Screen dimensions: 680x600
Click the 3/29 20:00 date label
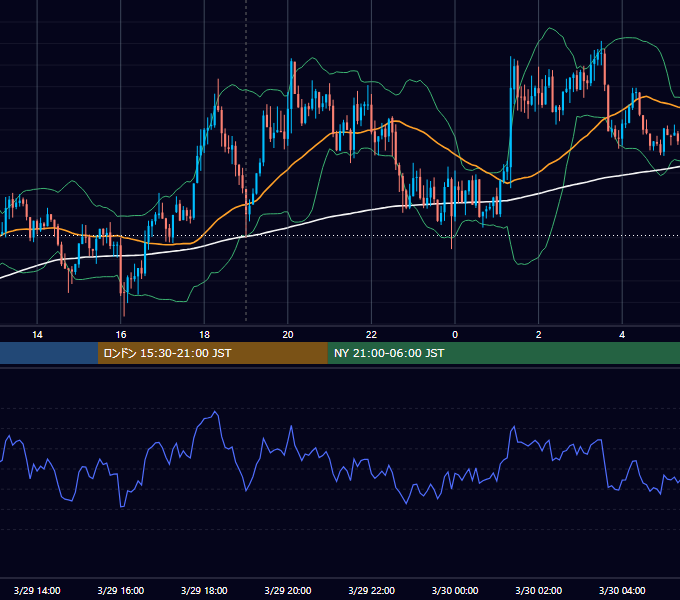(x=288, y=590)
